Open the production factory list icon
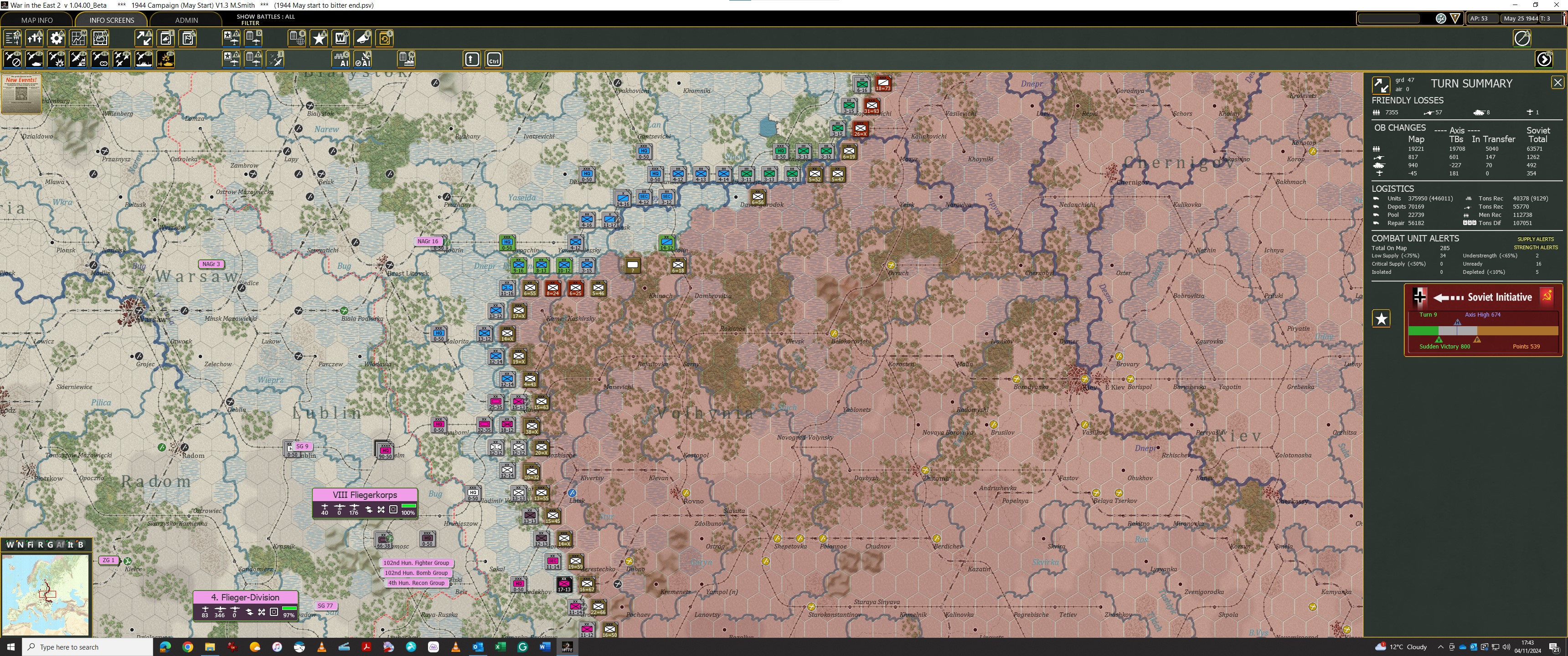Screen dimensions: 1568x656 point(407,59)
